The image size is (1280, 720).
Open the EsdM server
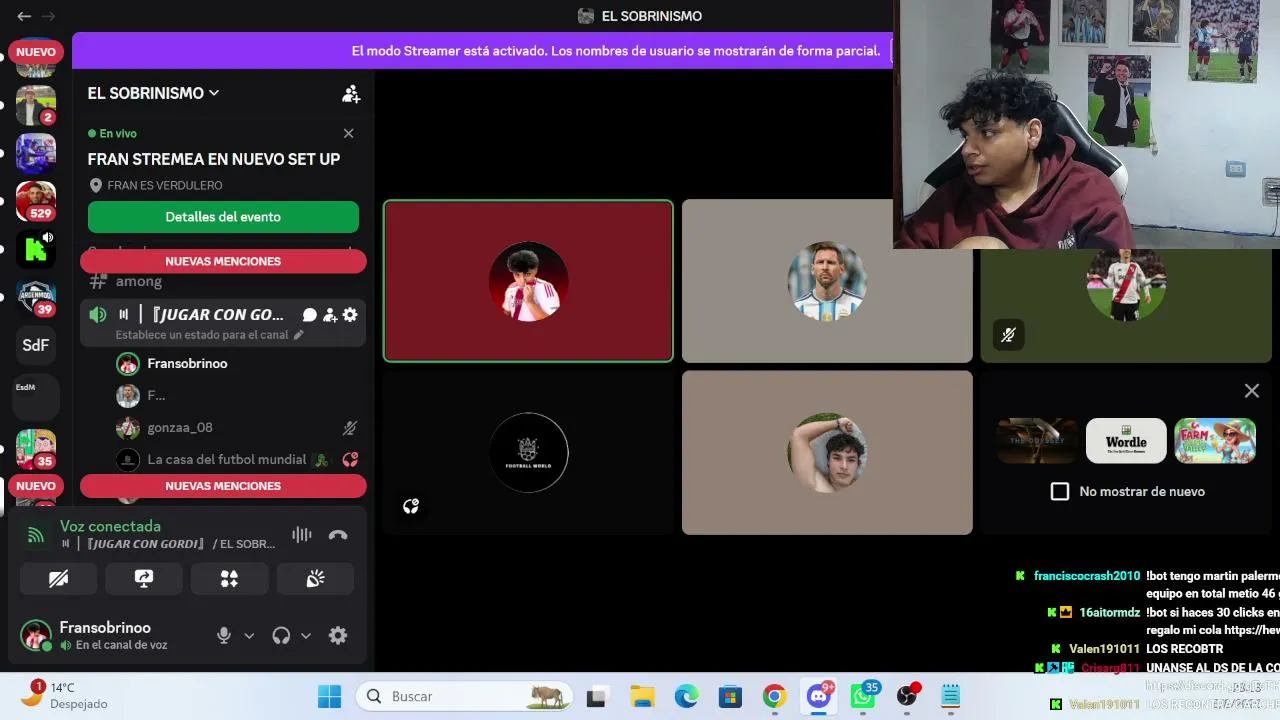pyautogui.click(x=36, y=397)
